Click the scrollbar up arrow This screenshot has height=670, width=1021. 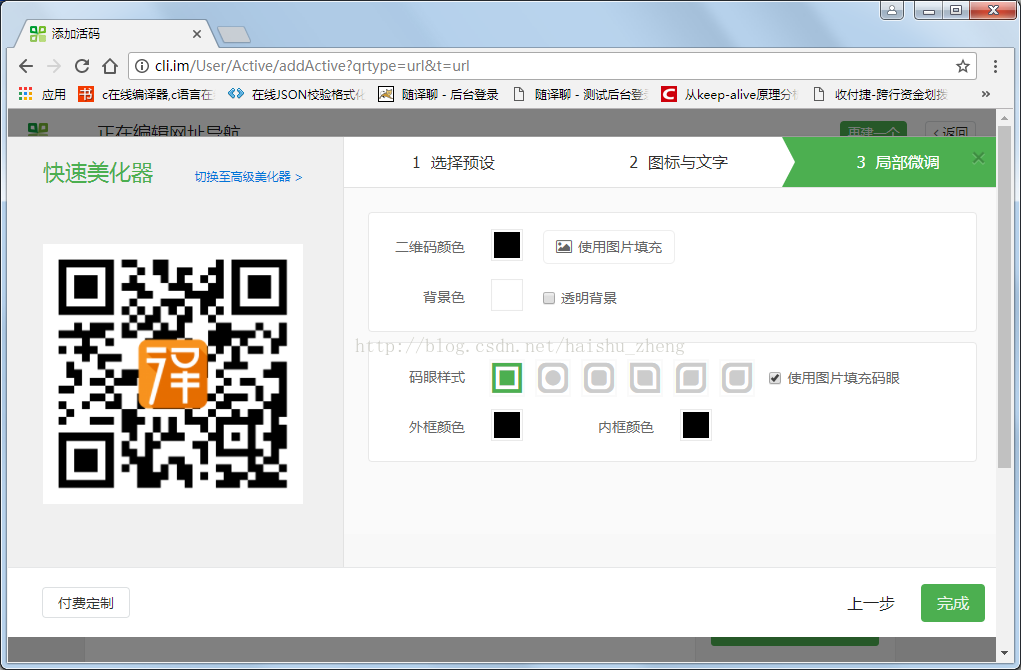1004,118
